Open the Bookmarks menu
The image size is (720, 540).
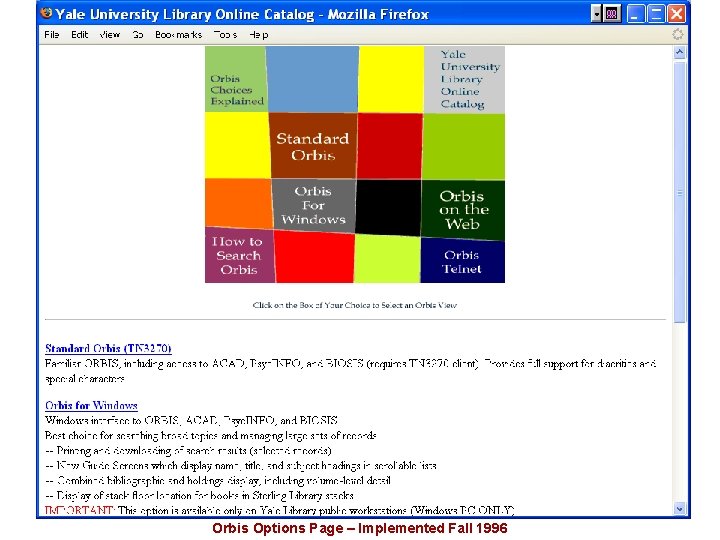[178, 35]
